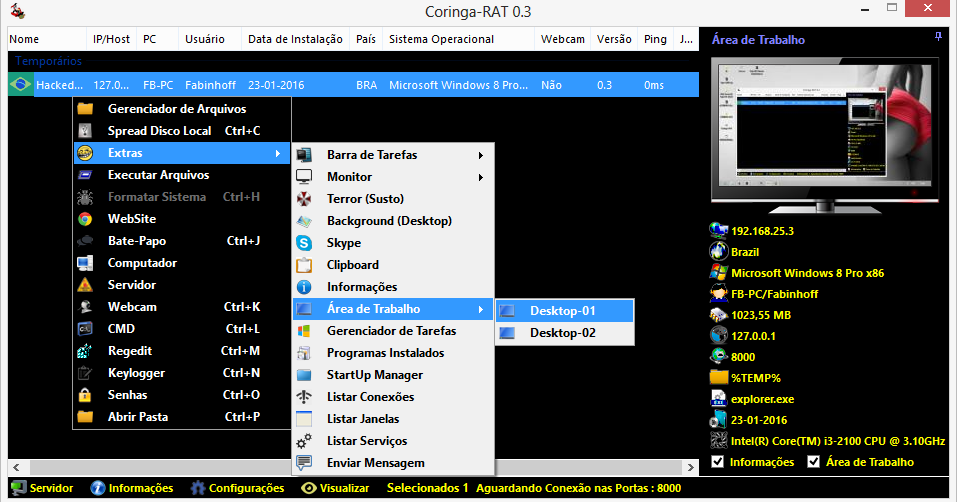
Task: Select Desktop-02 from the submenu
Action: (565, 333)
